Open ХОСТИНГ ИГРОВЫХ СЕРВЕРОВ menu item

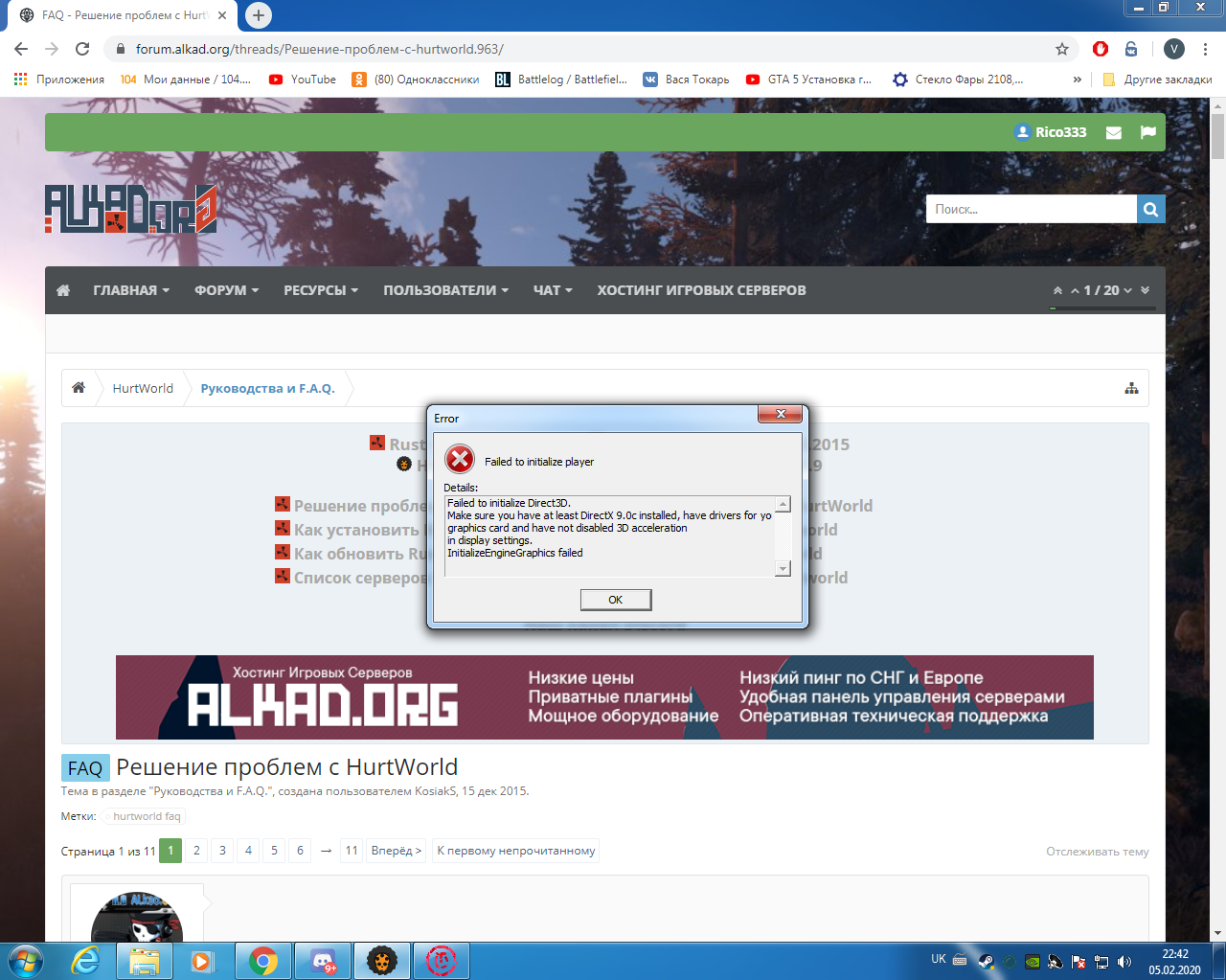click(x=701, y=290)
